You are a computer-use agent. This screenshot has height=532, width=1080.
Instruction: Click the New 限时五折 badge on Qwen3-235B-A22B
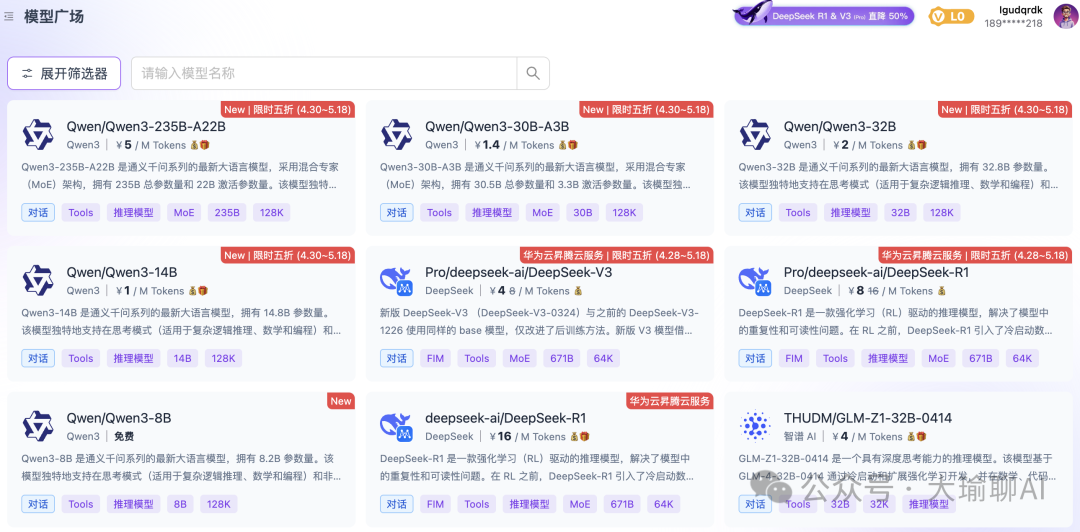click(x=288, y=110)
